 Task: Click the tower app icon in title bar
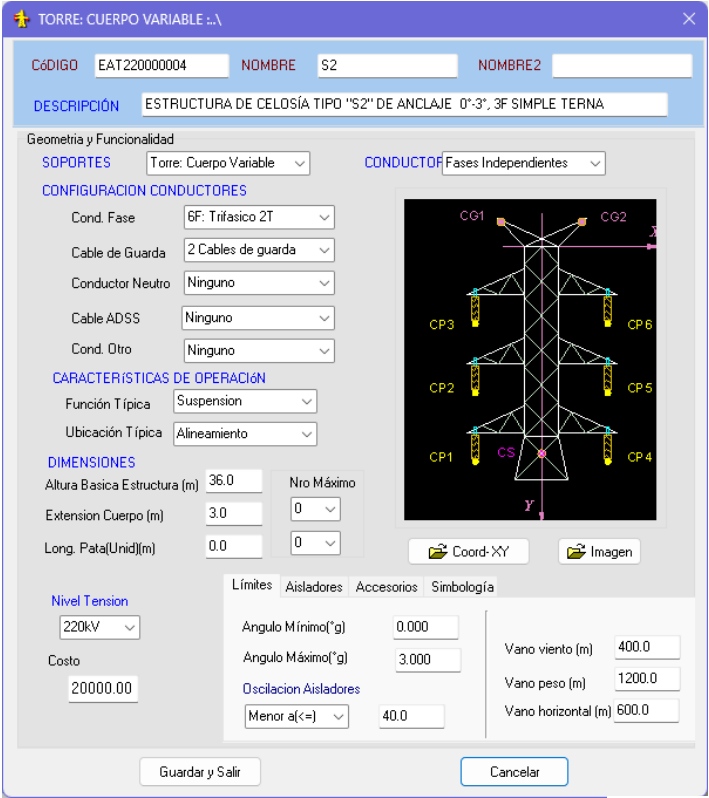(x=21, y=19)
